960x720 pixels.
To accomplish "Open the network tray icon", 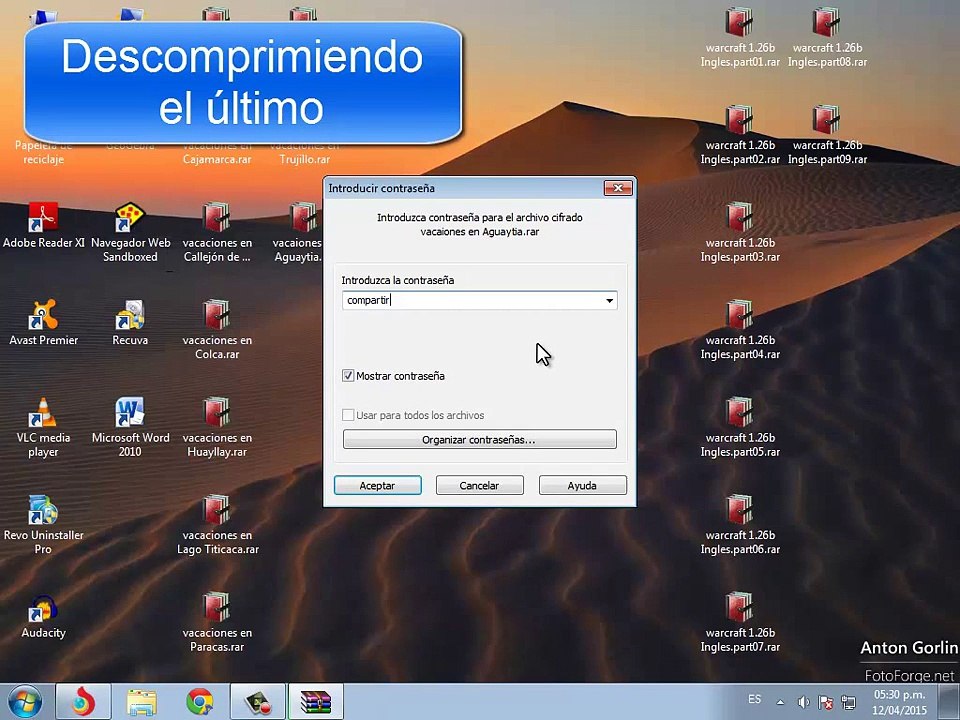I will pyautogui.click(x=849, y=702).
